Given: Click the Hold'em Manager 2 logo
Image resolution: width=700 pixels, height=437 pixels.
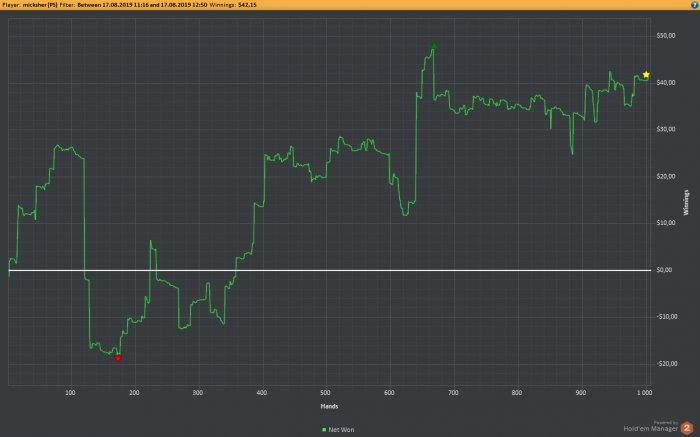Looking at the screenshot, I should (x=658, y=428).
